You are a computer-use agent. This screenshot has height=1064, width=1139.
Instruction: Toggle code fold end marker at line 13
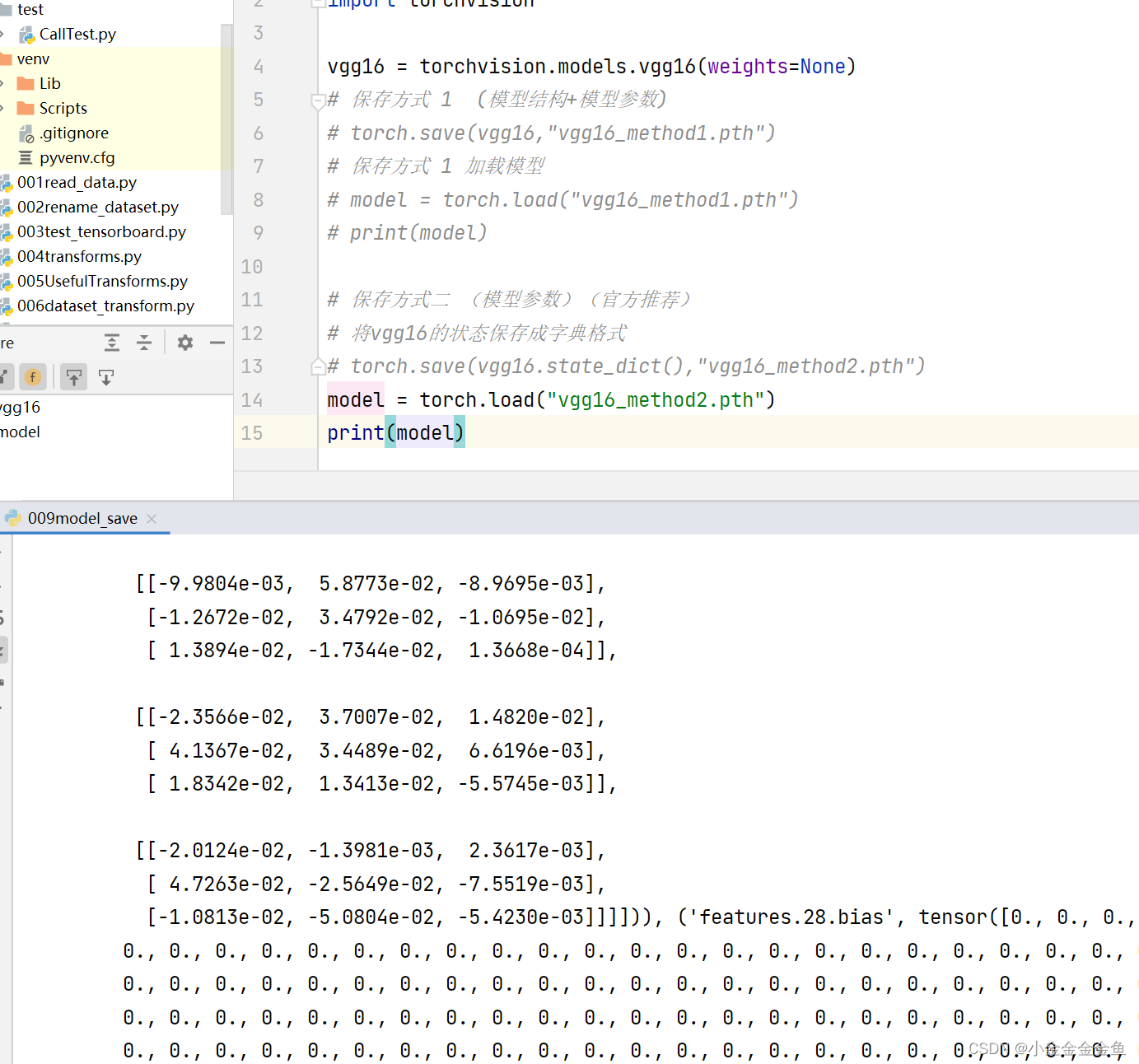click(318, 366)
